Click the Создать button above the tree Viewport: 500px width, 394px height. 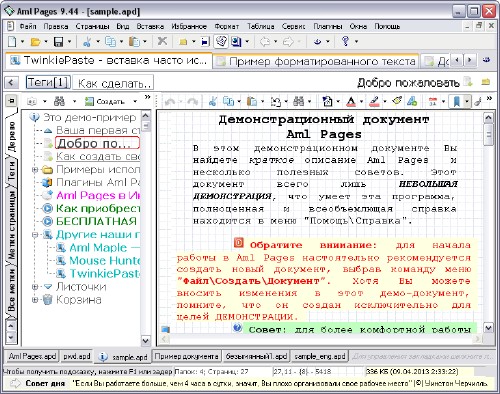click(105, 101)
